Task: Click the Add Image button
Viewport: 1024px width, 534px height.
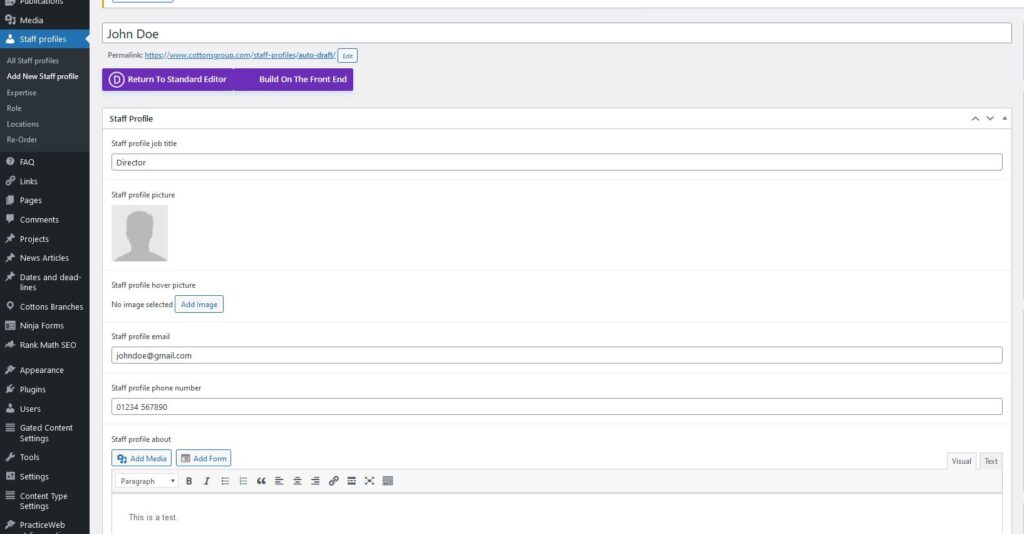Action: coord(199,304)
